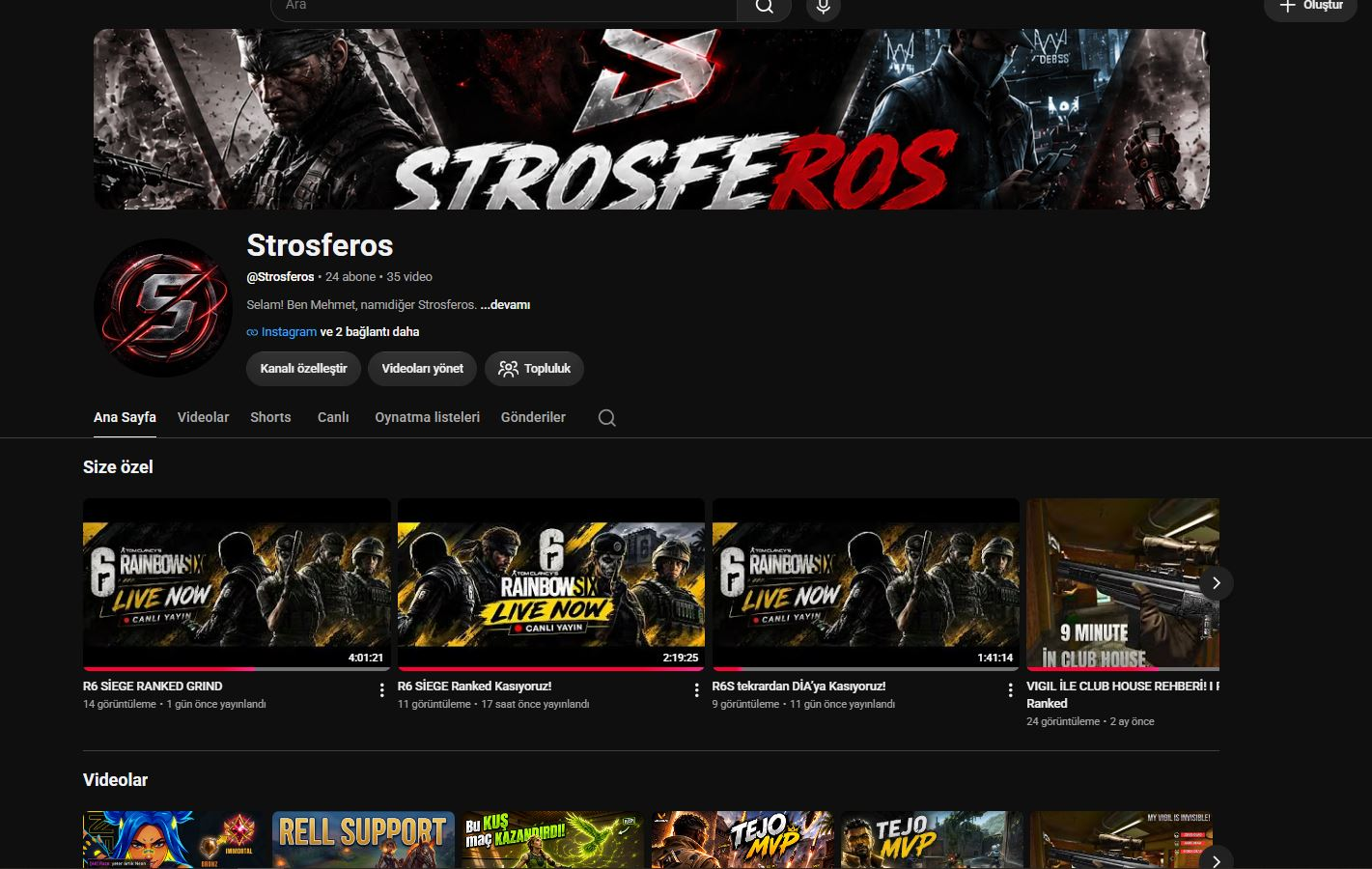Click next arrow in Videolar row
Image resolution: width=1372 pixels, height=869 pixels.
pyautogui.click(x=1216, y=859)
